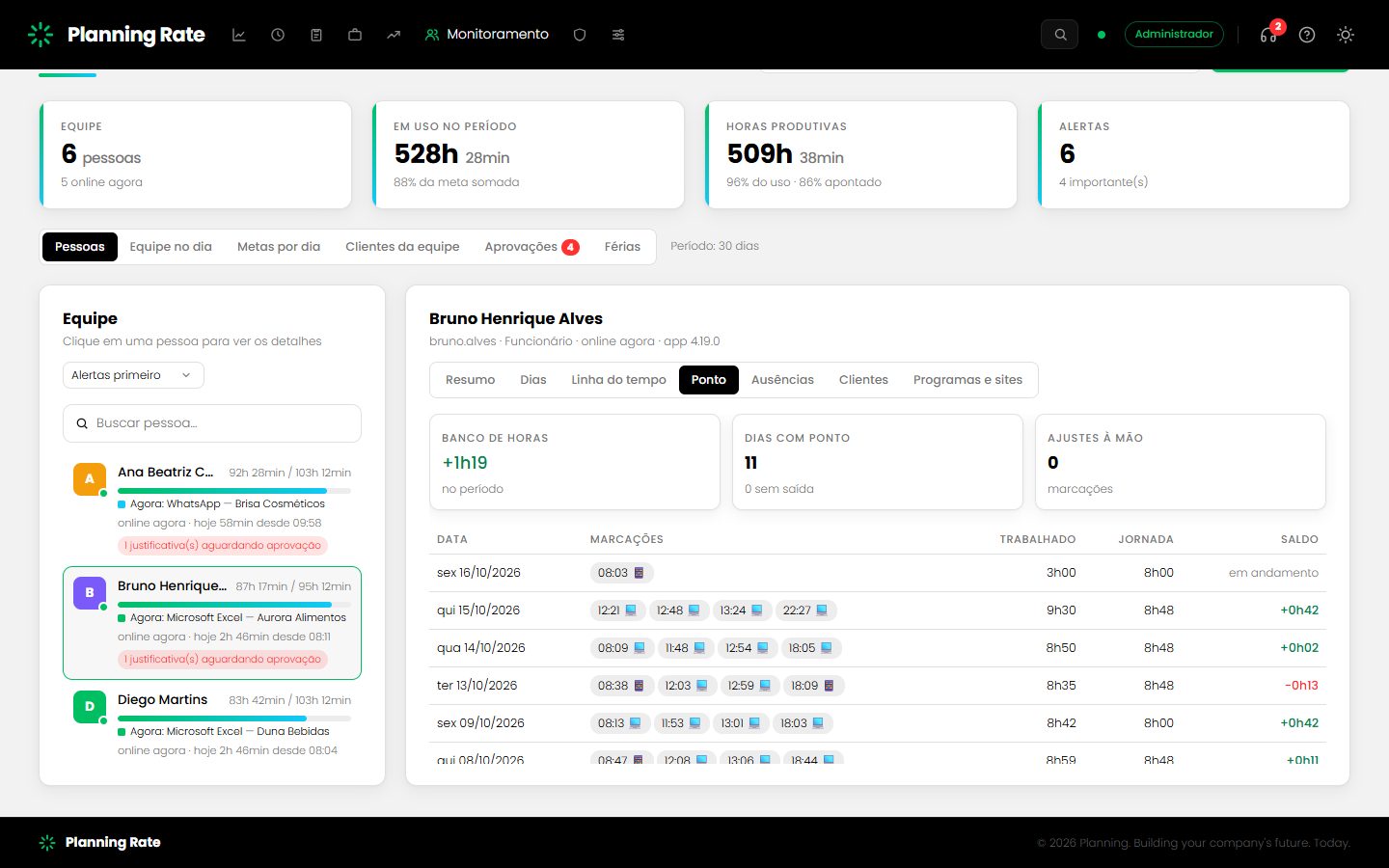
Task: Click the search magnifier button in header
Action: [1059, 35]
